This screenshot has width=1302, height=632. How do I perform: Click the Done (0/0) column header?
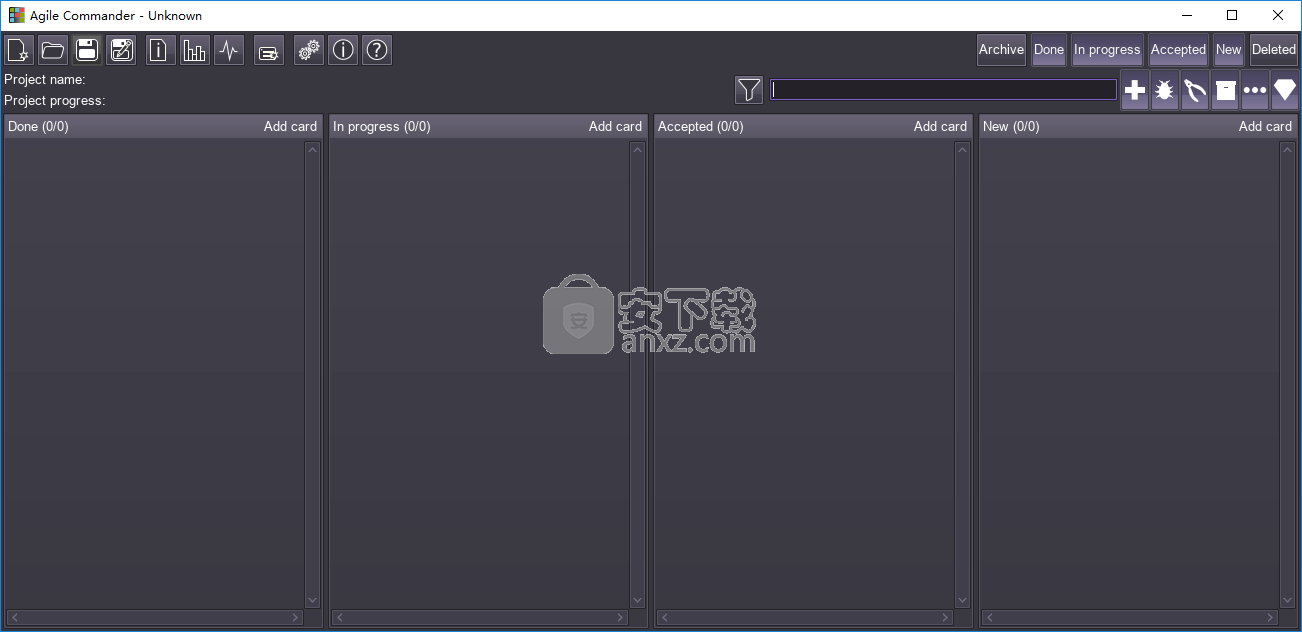pyautogui.click(x=38, y=126)
